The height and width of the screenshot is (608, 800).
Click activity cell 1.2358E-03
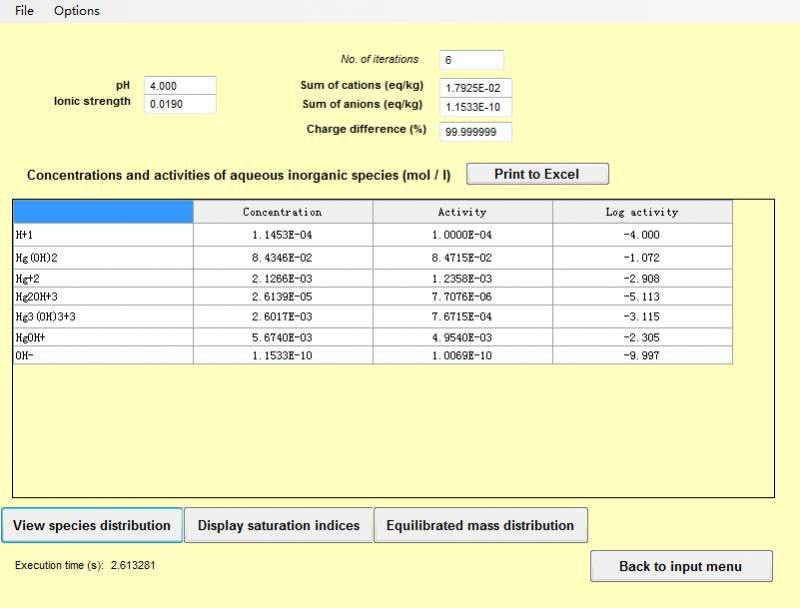pyautogui.click(x=463, y=278)
